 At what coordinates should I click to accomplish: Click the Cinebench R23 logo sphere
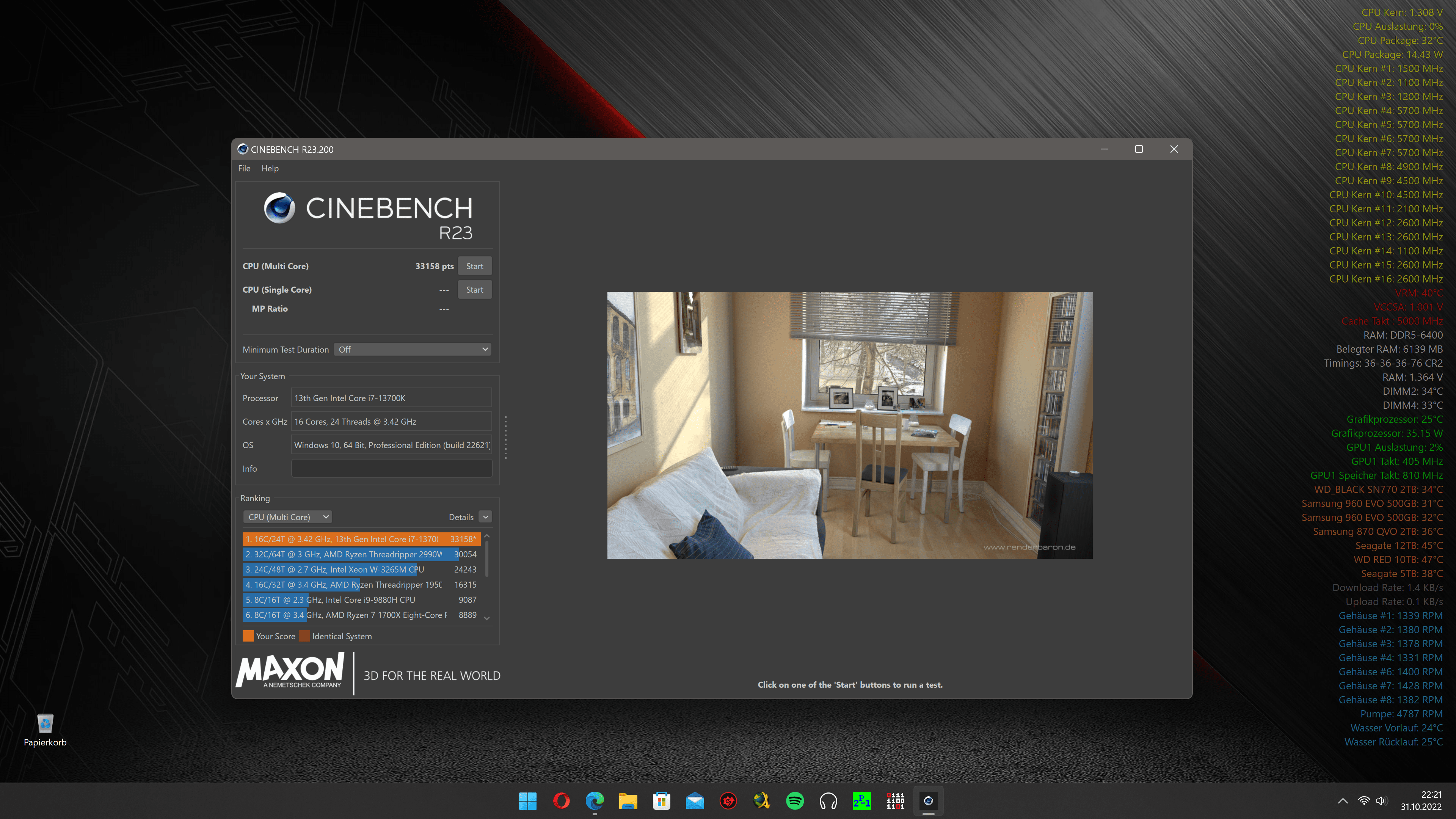(x=279, y=208)
